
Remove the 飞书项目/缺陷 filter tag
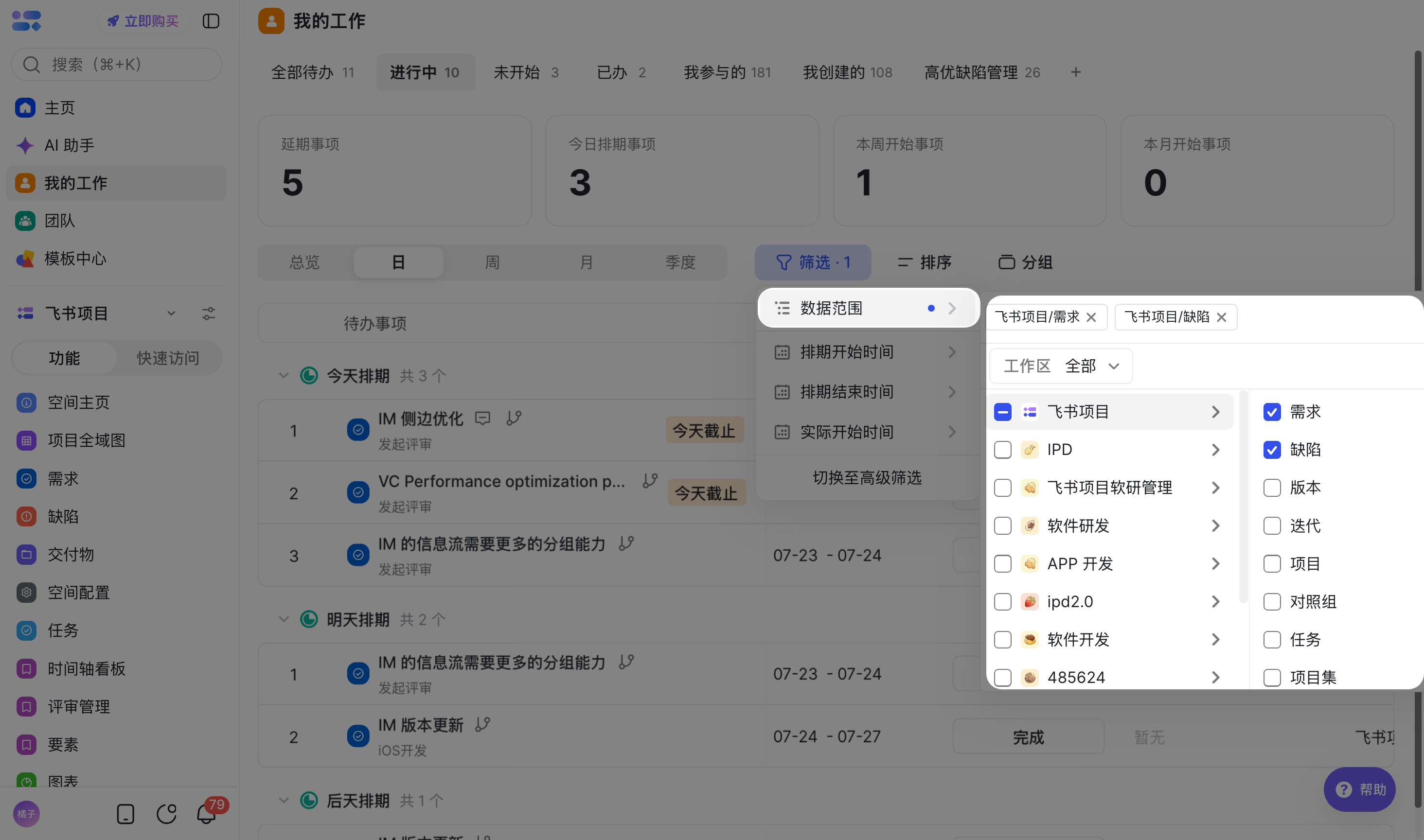click(1221, 317)
